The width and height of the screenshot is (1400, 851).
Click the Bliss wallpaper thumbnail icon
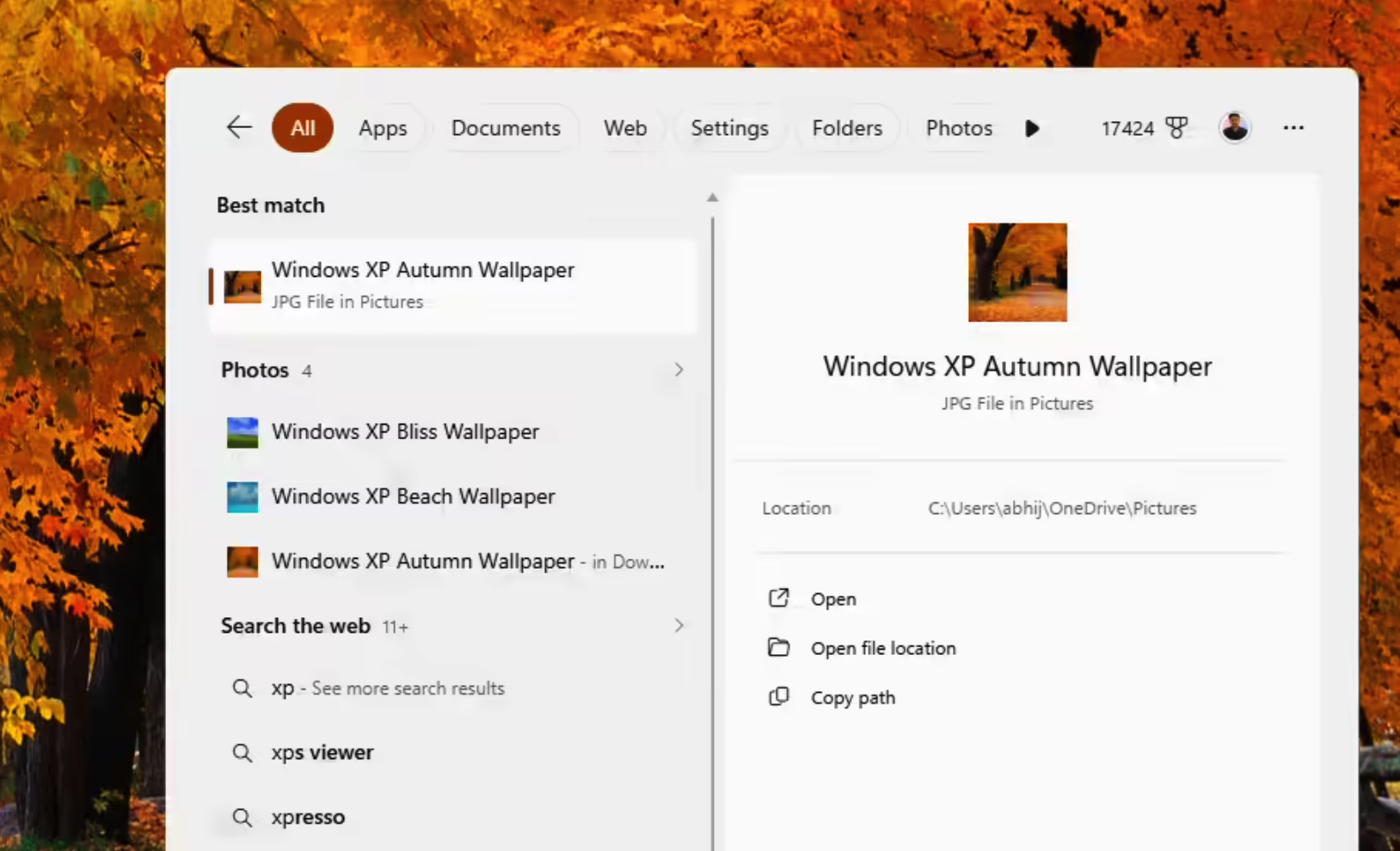coord(243,432)
